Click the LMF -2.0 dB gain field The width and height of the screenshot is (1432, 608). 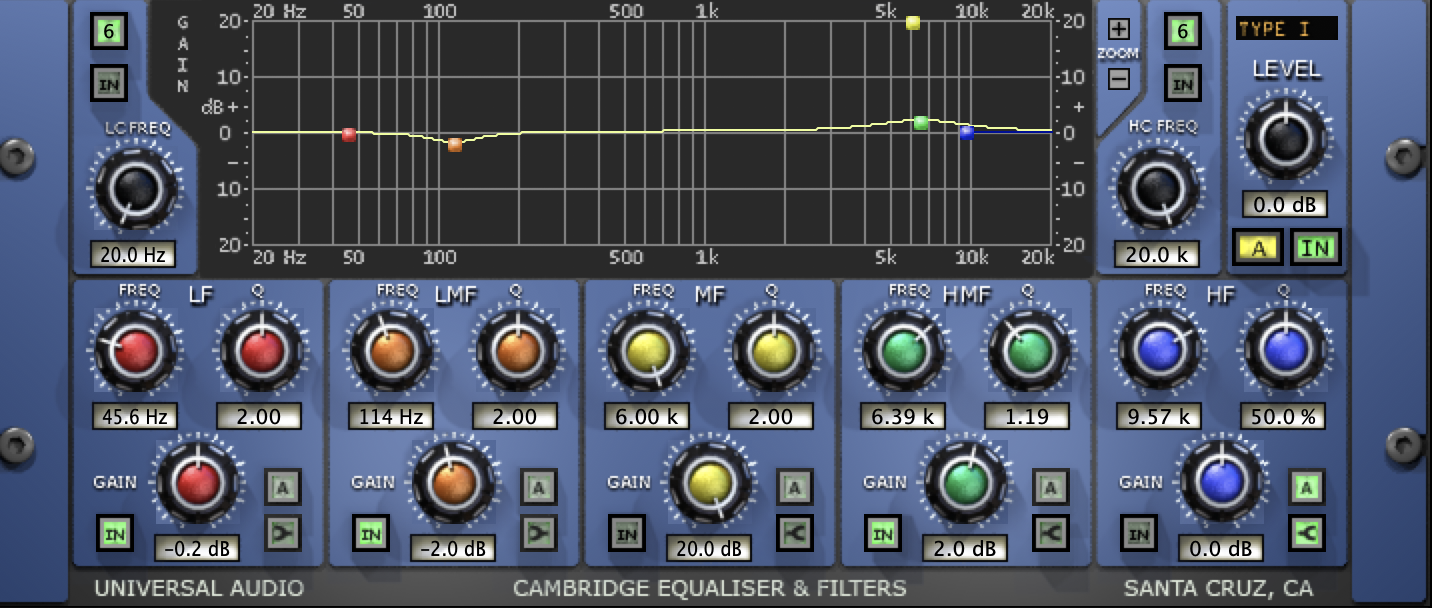pyautogui.click(x=452, y=549)
